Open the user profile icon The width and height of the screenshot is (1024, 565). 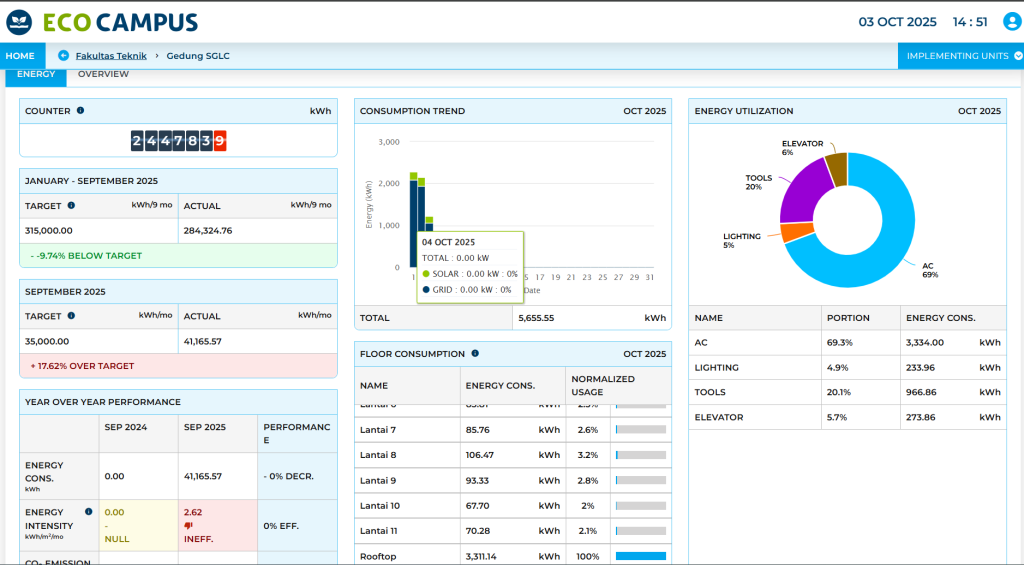1011,22
